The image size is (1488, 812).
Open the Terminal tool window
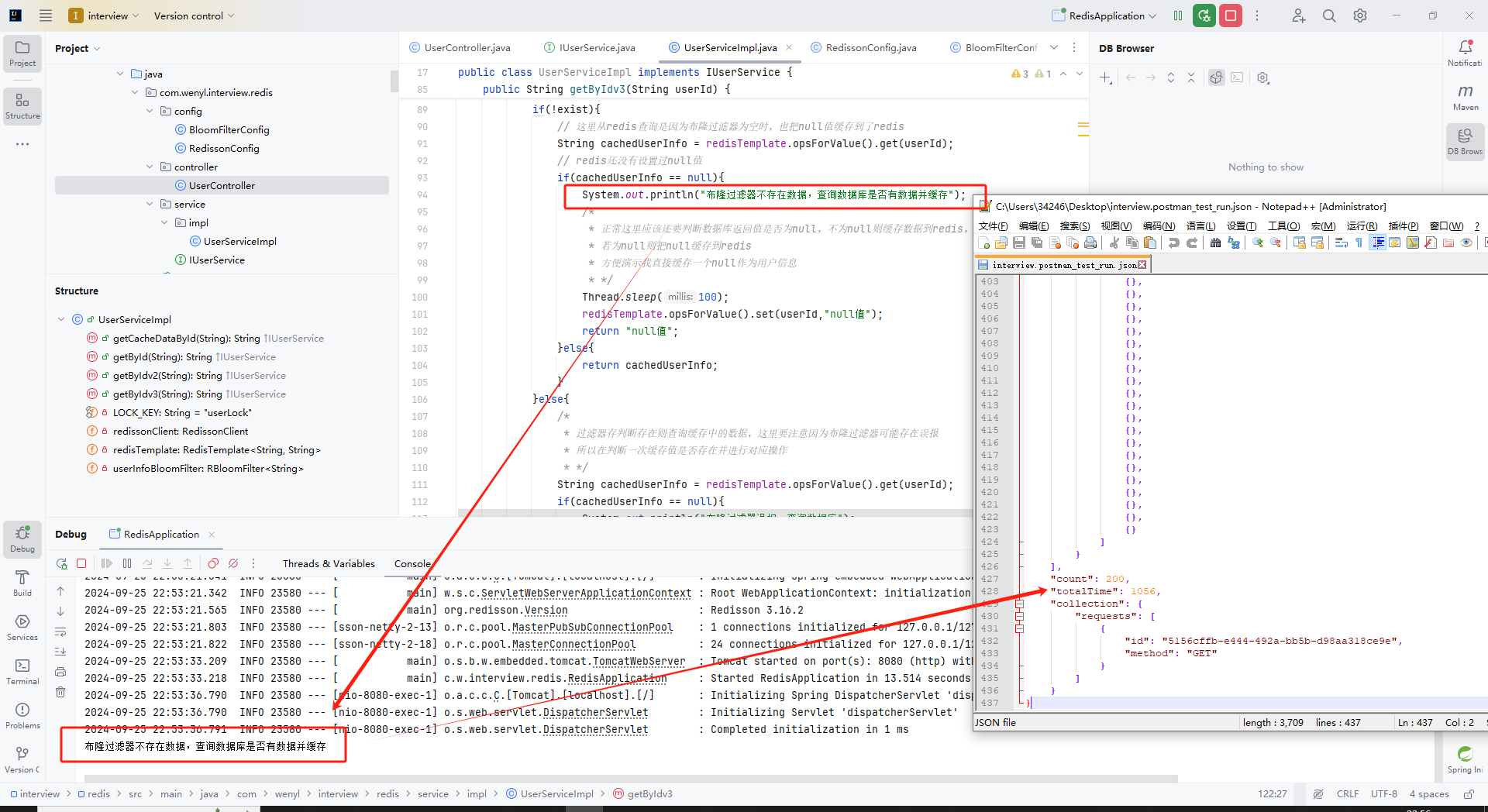(22, 671)
